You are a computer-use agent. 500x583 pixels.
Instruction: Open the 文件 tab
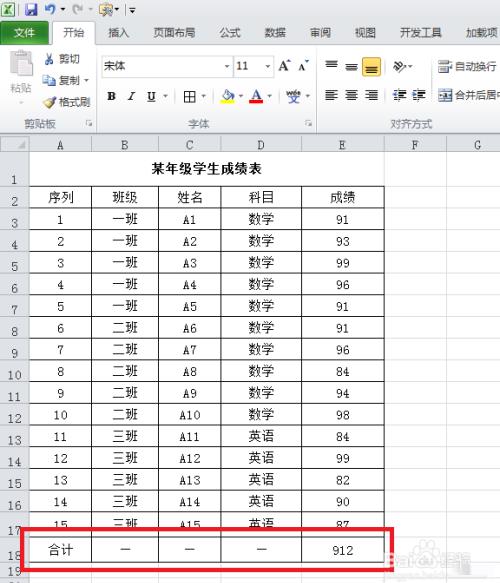point(25,33)
